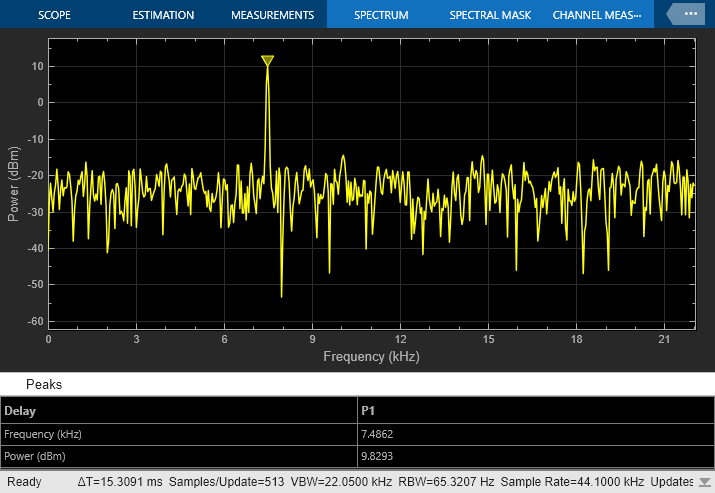Viewport: 715px width, 493px height.
Task: Click the ΔT=15.3091 ms status entry
Action: tap(120, 482)
